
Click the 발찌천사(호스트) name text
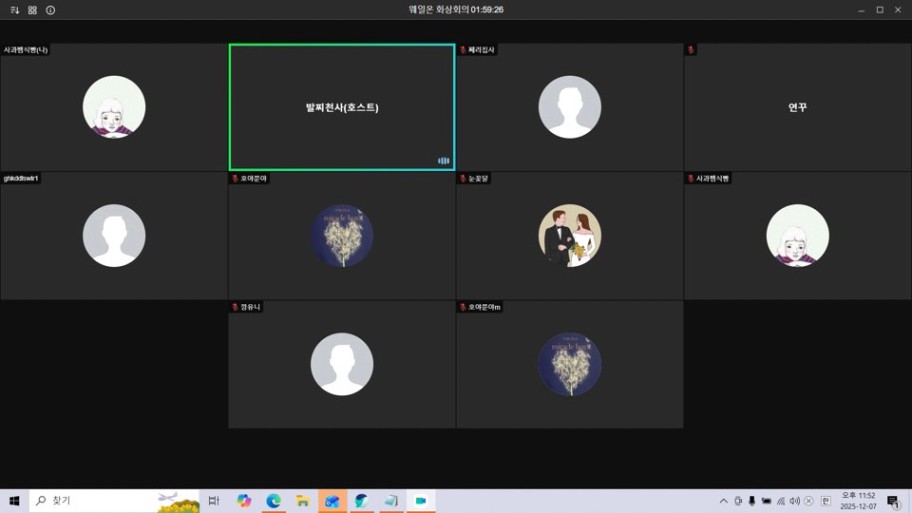[342, 108]
